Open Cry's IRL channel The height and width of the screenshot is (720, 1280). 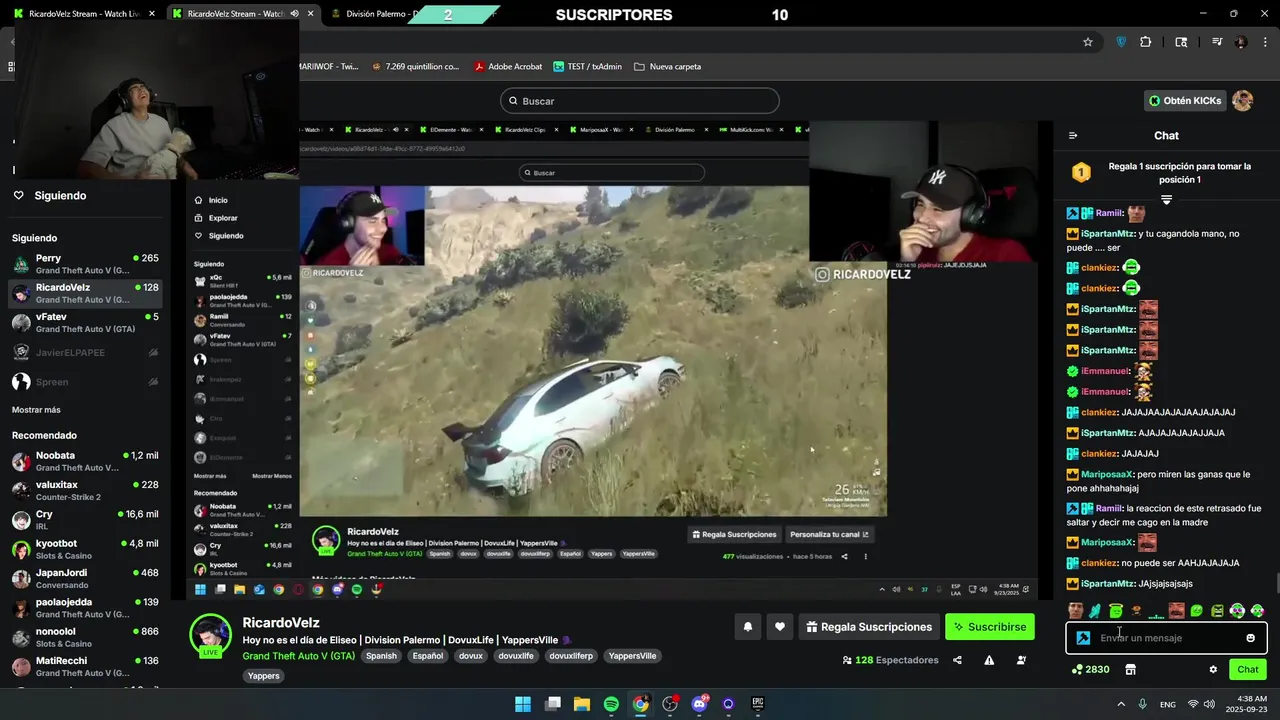tap(85, 520)
